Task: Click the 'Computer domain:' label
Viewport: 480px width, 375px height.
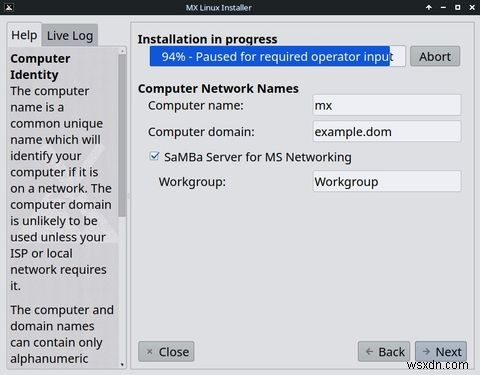Action: (201, 132)
